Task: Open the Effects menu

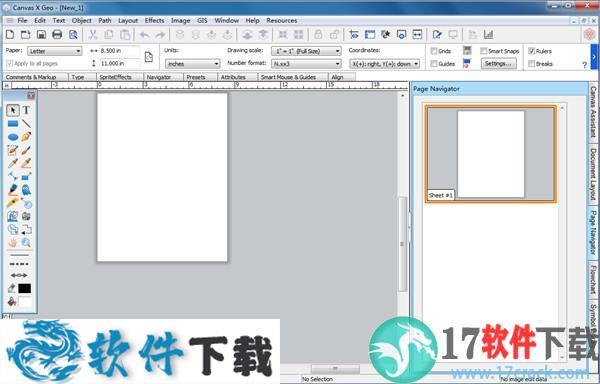Action: (x=154, y=21)
